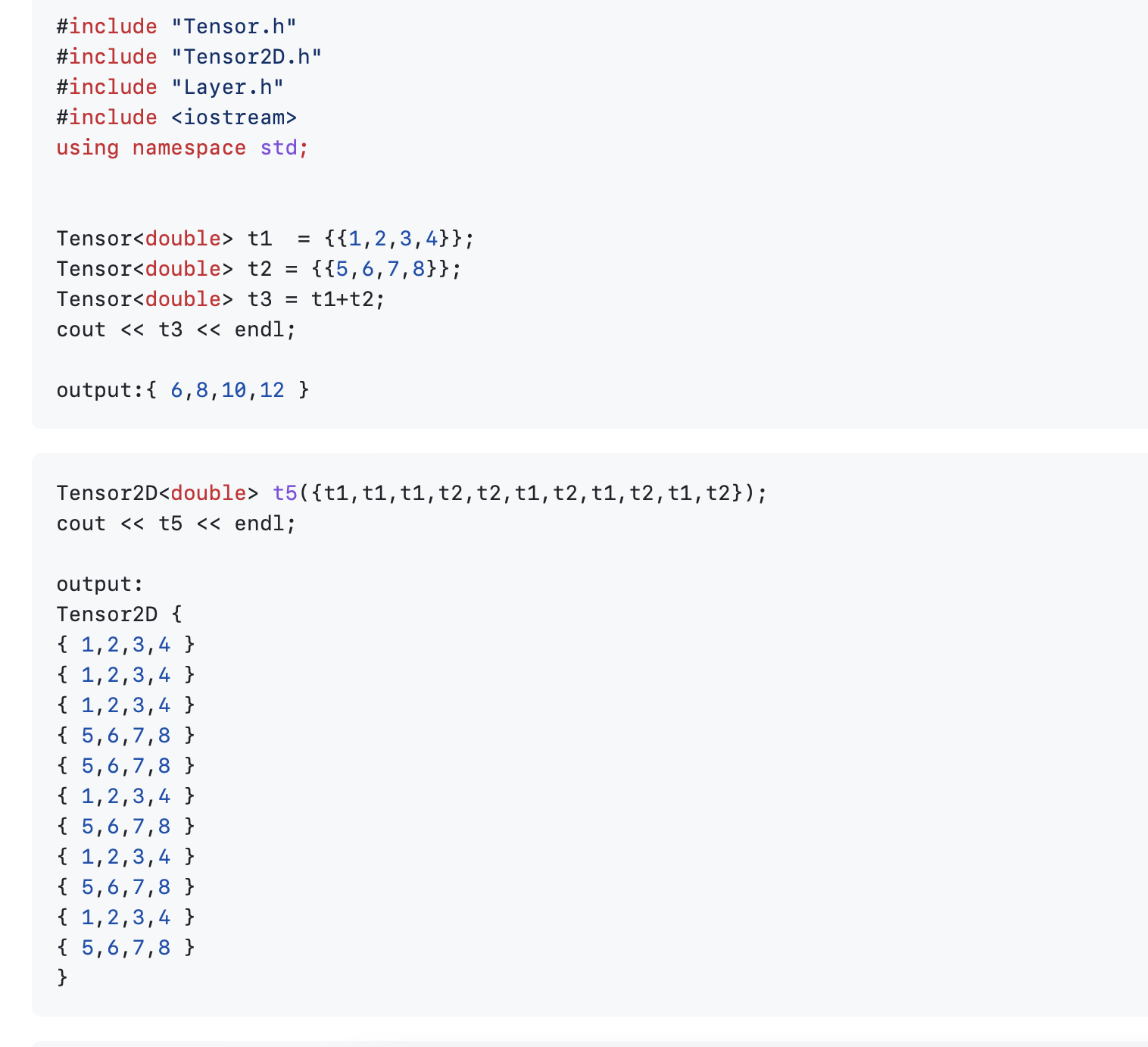Click the purple t5 constructor name

point(285,493)
